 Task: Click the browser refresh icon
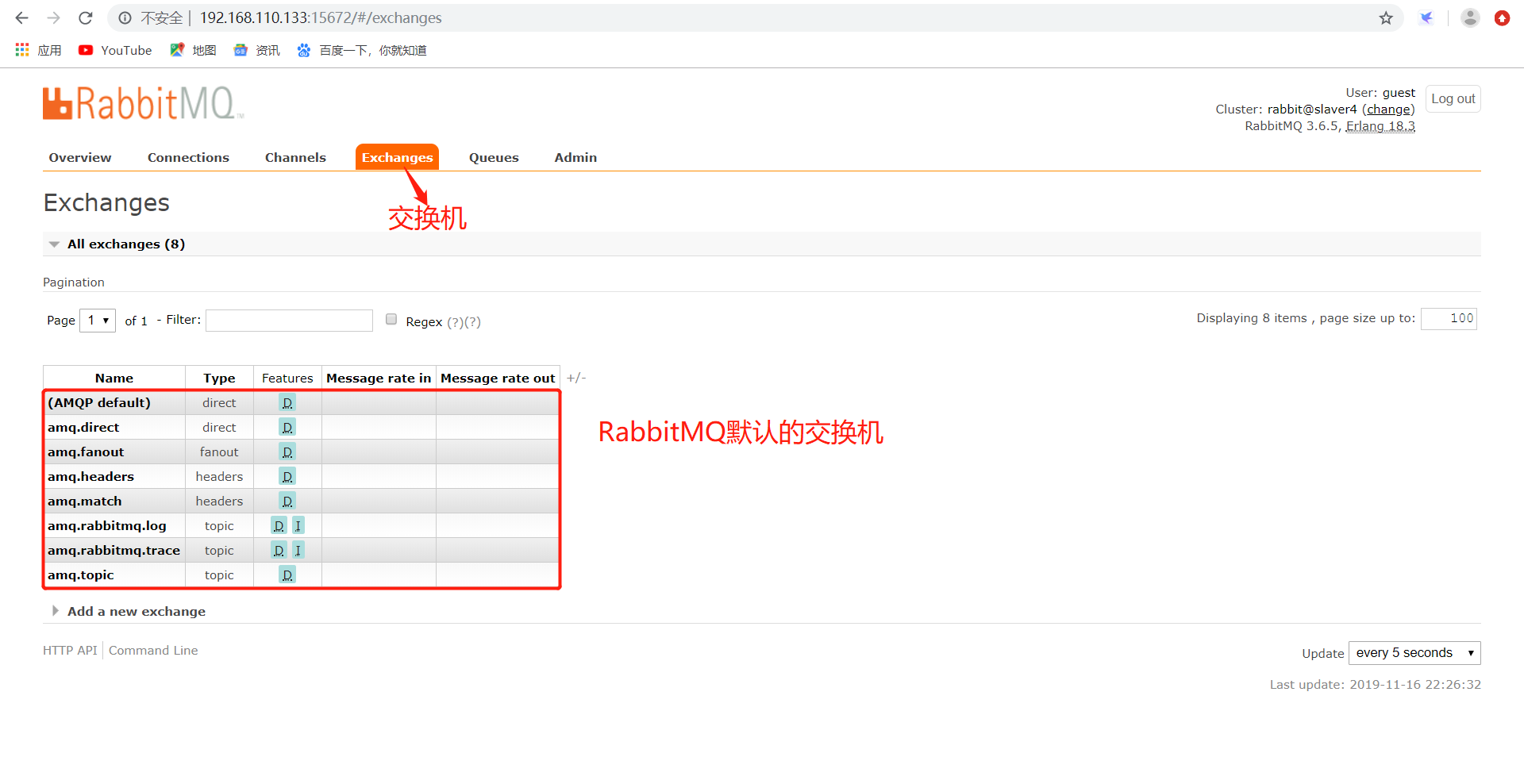click(85, 17)
